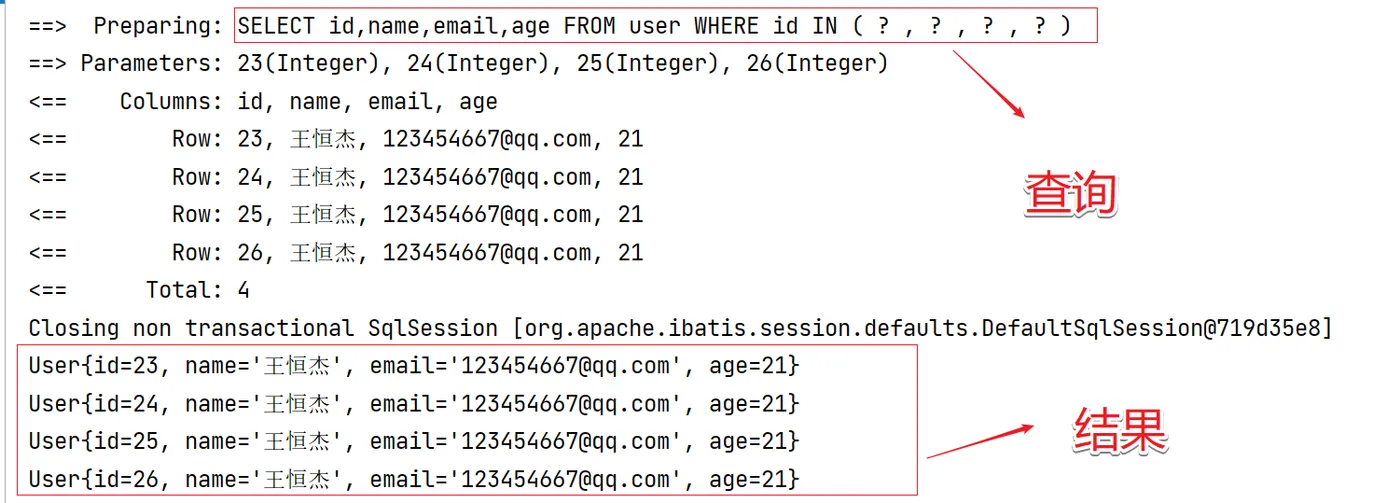
Task: Click the "Total: 4" line
Action: (x=197, y=291)
